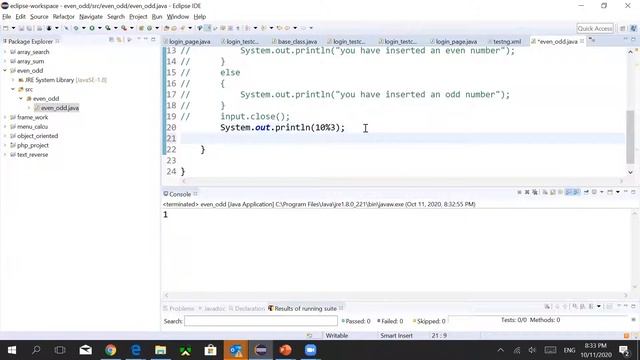Click the Save All toolbar icon

[x=29, y=28]
